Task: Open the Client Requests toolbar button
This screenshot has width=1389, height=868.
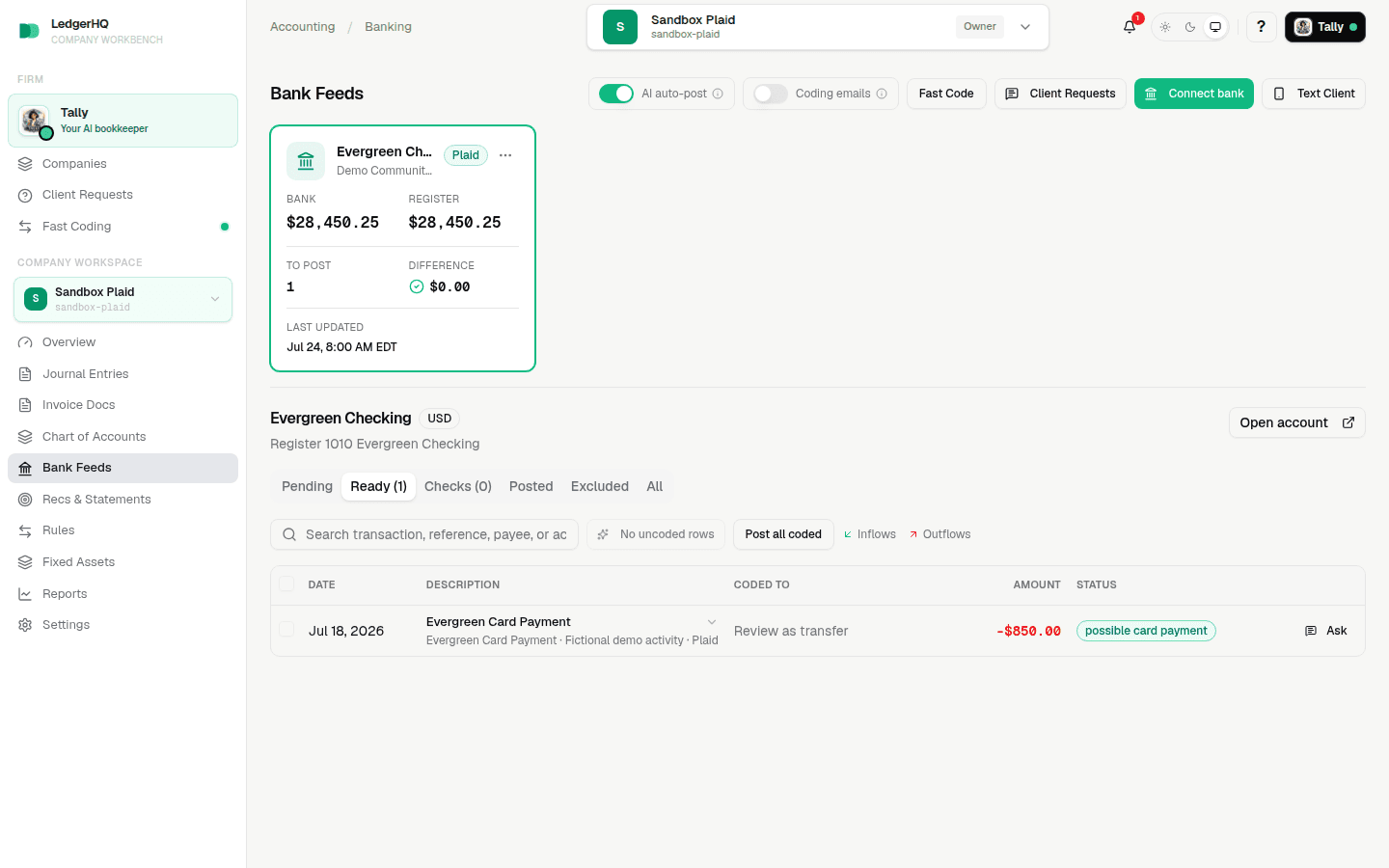Action: [1060, 94]
